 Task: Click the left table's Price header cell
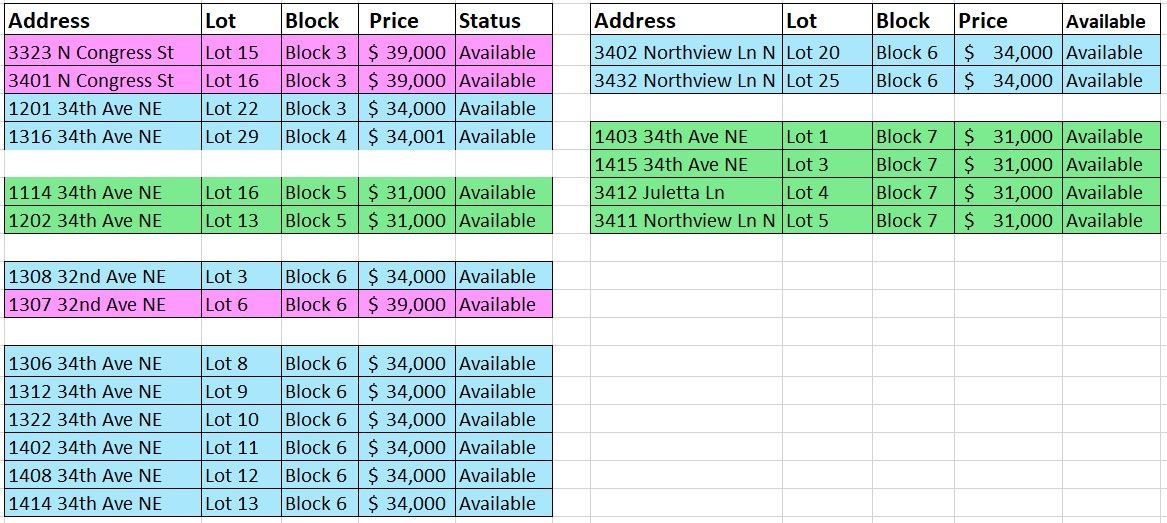point(407,21)
